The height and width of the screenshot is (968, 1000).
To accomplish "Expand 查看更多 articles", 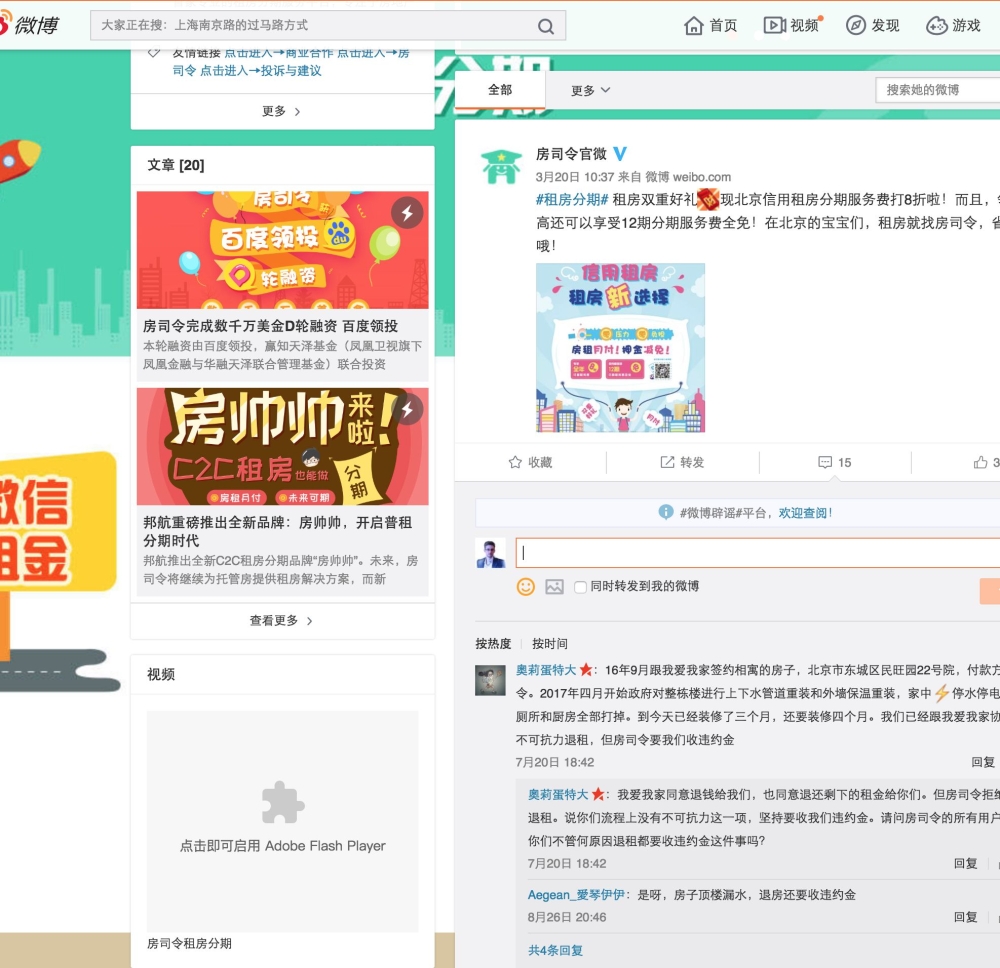I will [x=282, y=620].
